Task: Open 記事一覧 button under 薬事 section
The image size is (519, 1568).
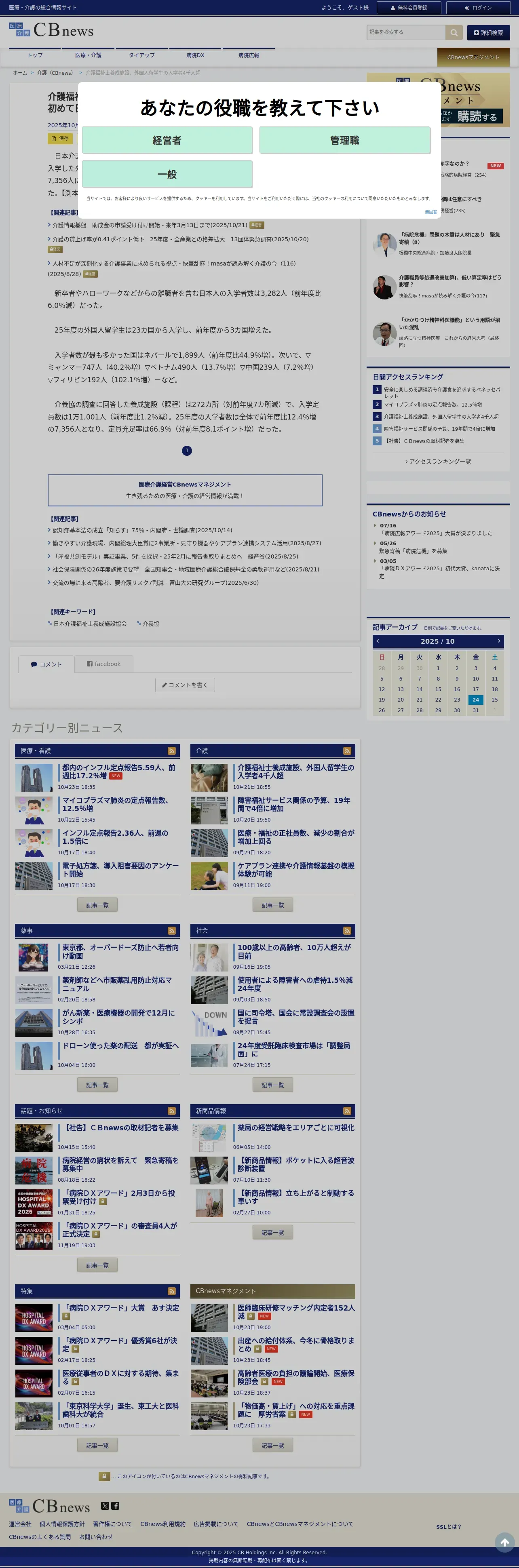Action: pos(97,1085)
